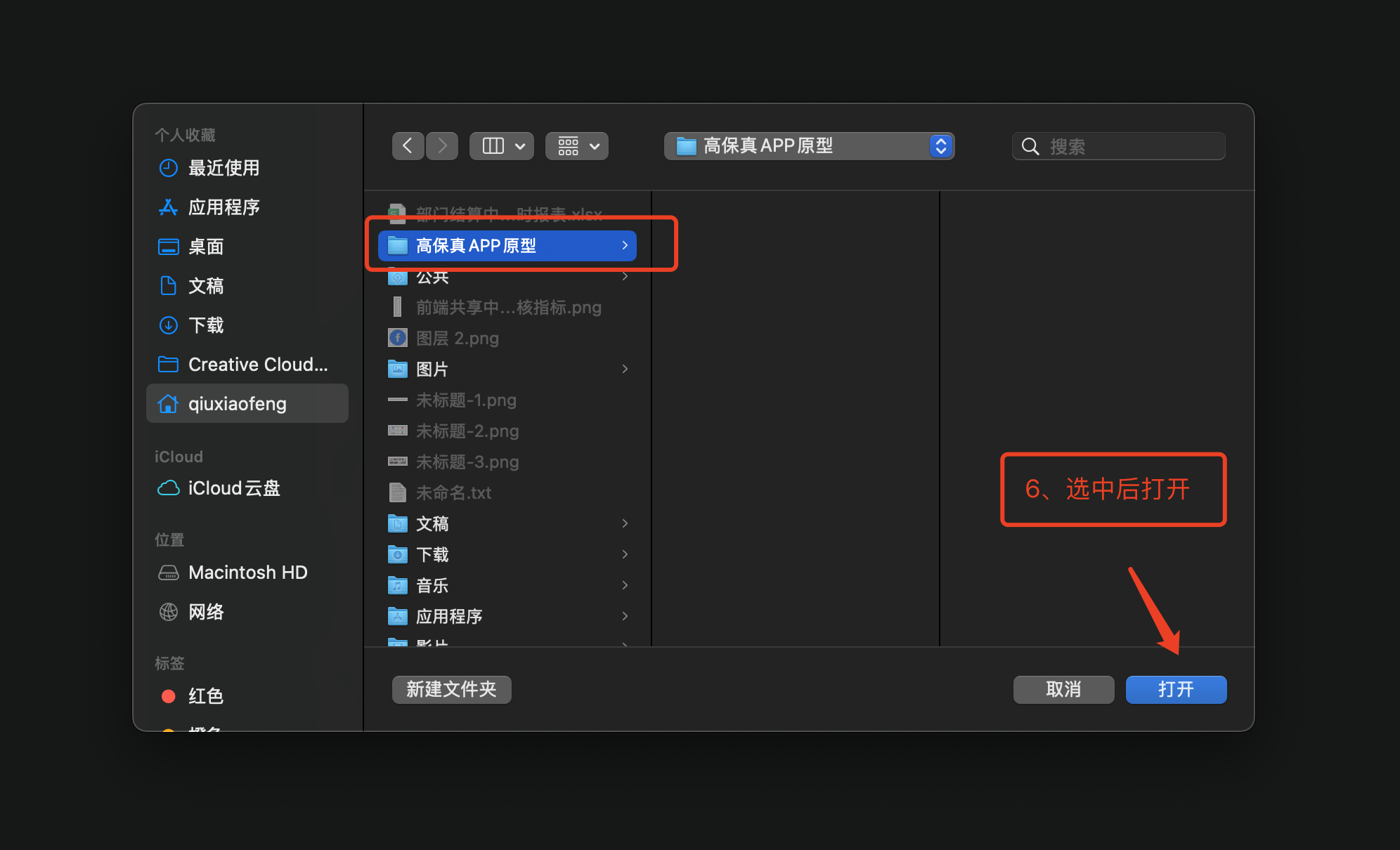Open the view grouping dropdown
Screen dimensions: 1400x850
[x=576, y=145]
